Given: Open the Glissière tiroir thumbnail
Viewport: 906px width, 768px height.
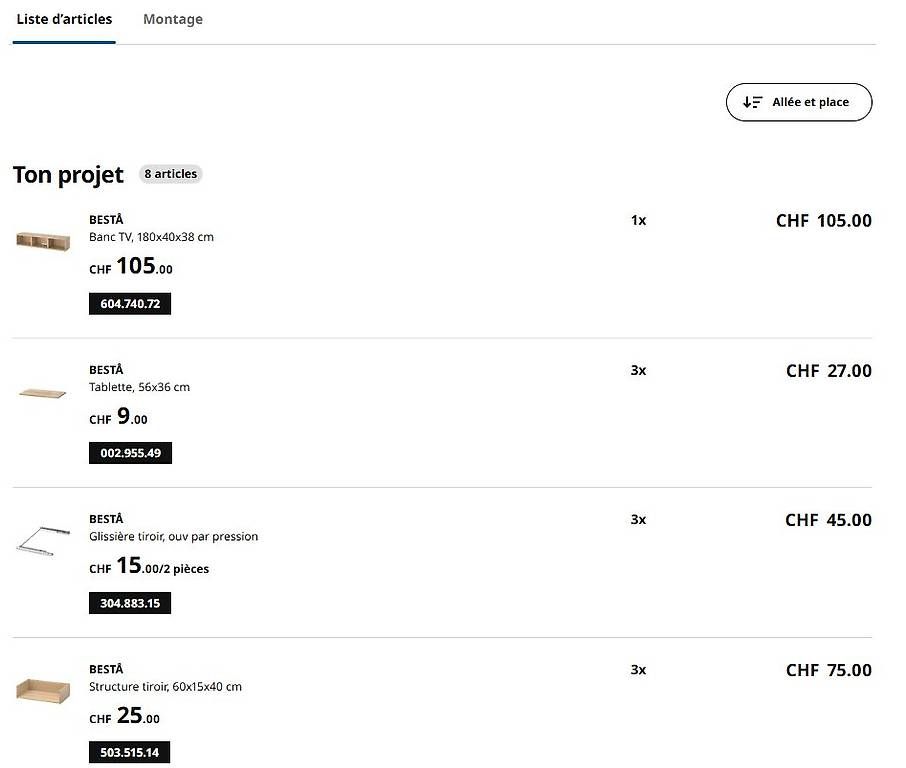Looking at the screenshot, I should coord(43,540).
